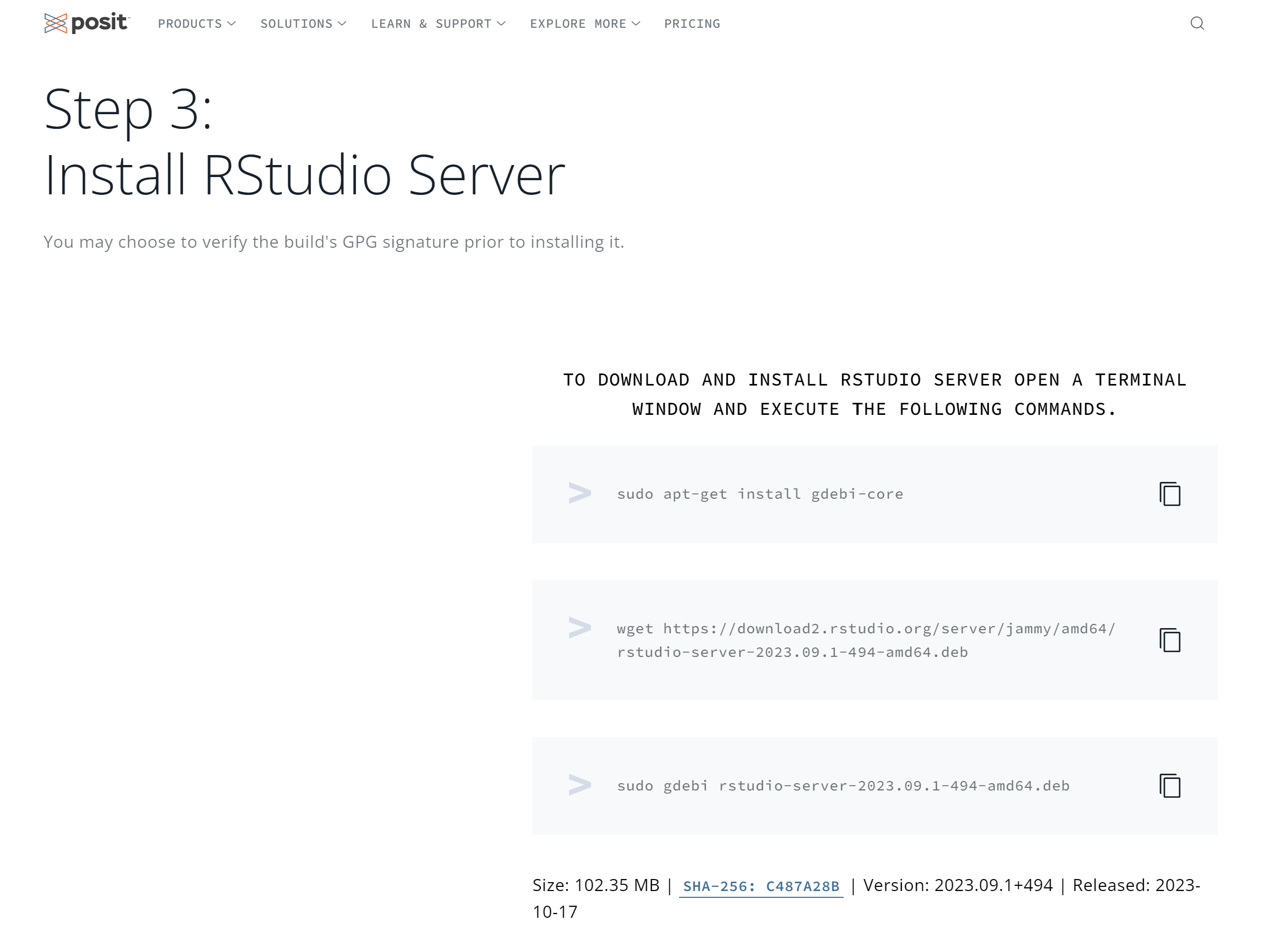Open the search magnifier icon
1288x945 pixels.
1197,24
